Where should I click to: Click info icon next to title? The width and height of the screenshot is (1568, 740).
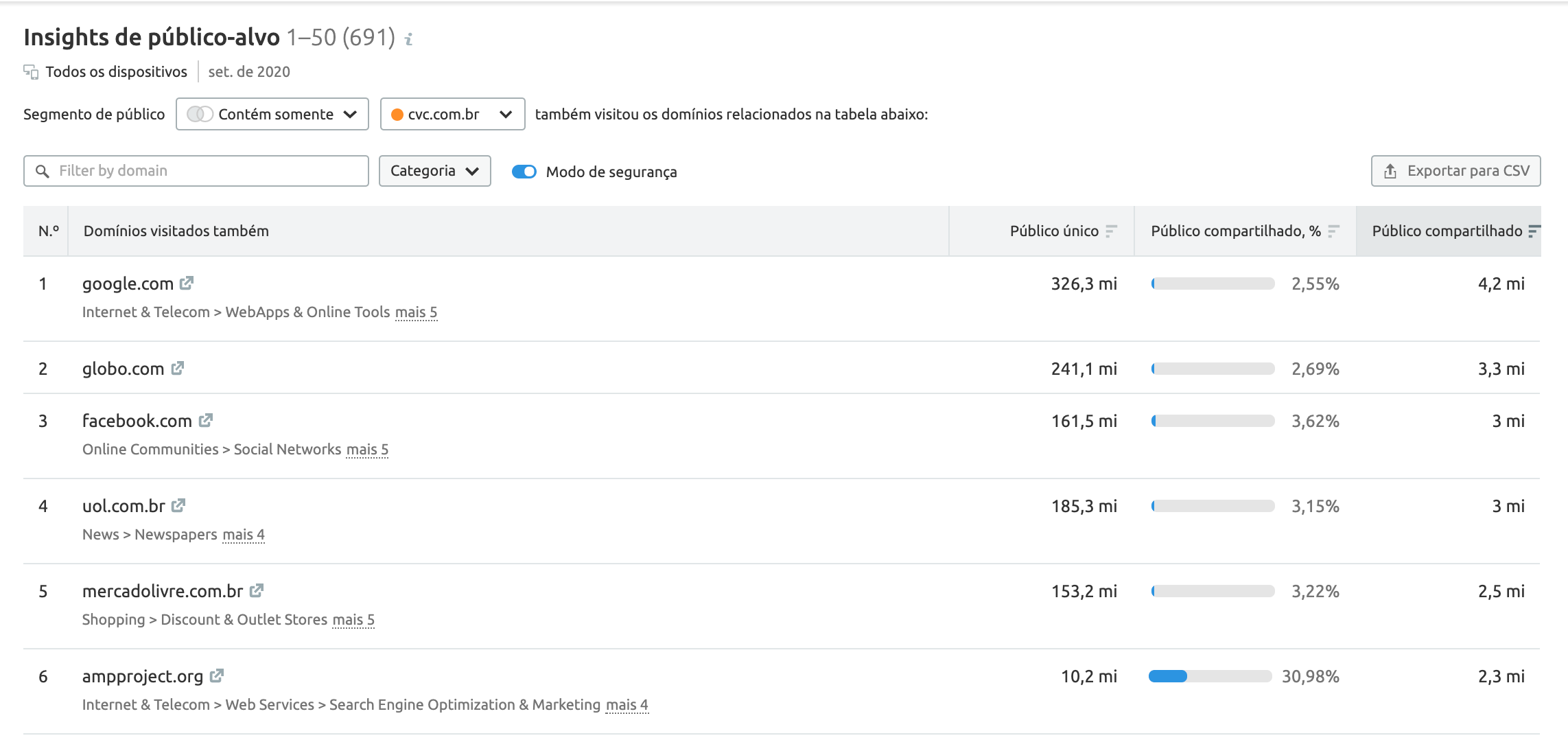point(409,39)
